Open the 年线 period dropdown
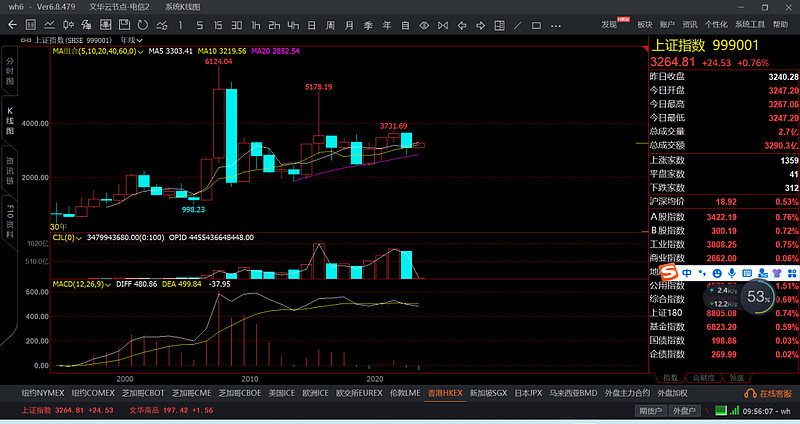The image size is (800, 424). click(x=132, y=40)
